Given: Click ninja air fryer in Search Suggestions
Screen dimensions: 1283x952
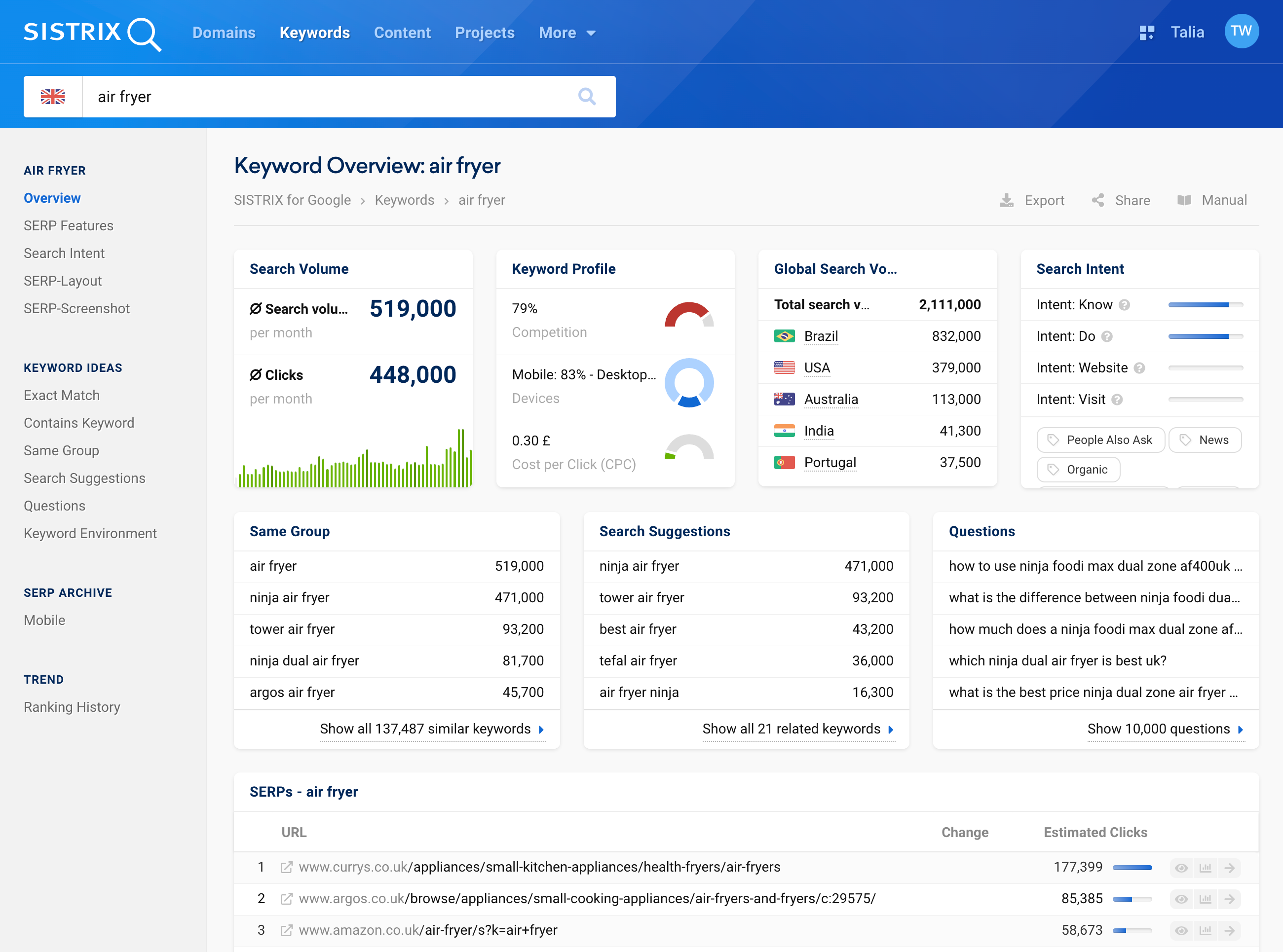Looking at the screenshot, I should (x=639, y=566).
